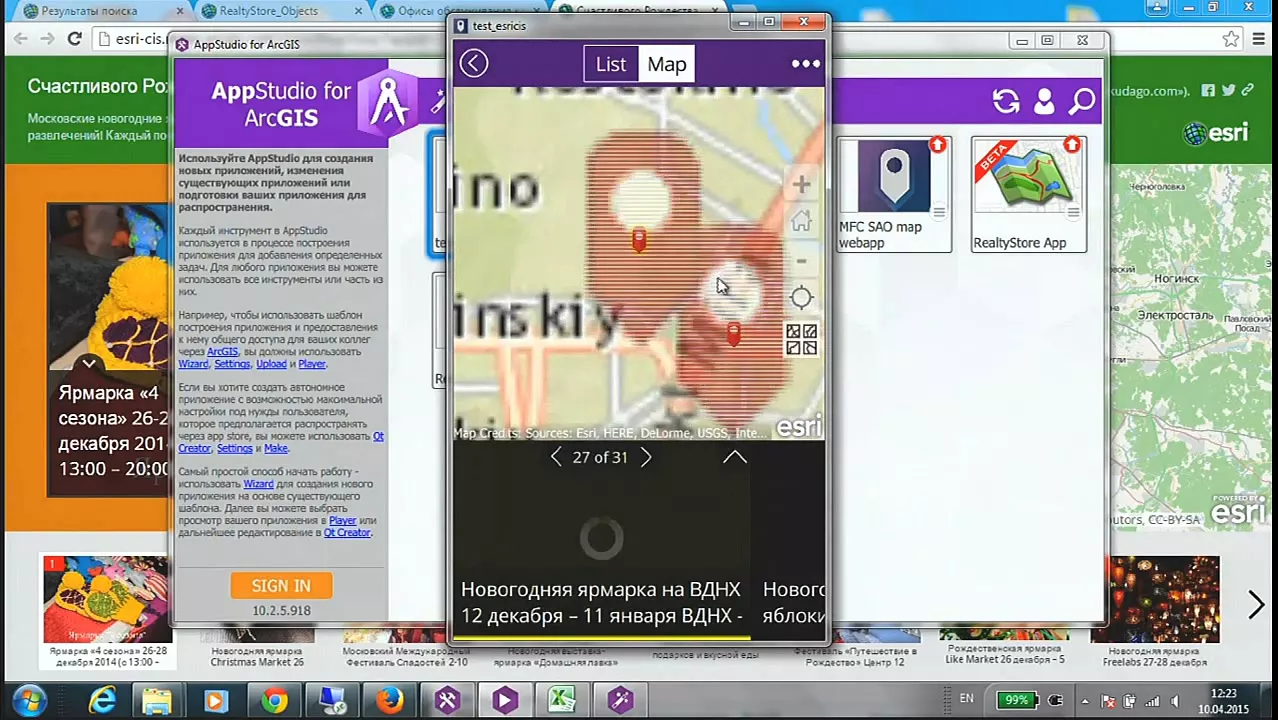
Task: Open the 'Ярмарка «4 сезона»' thumbnail
Action: (107, 611)
